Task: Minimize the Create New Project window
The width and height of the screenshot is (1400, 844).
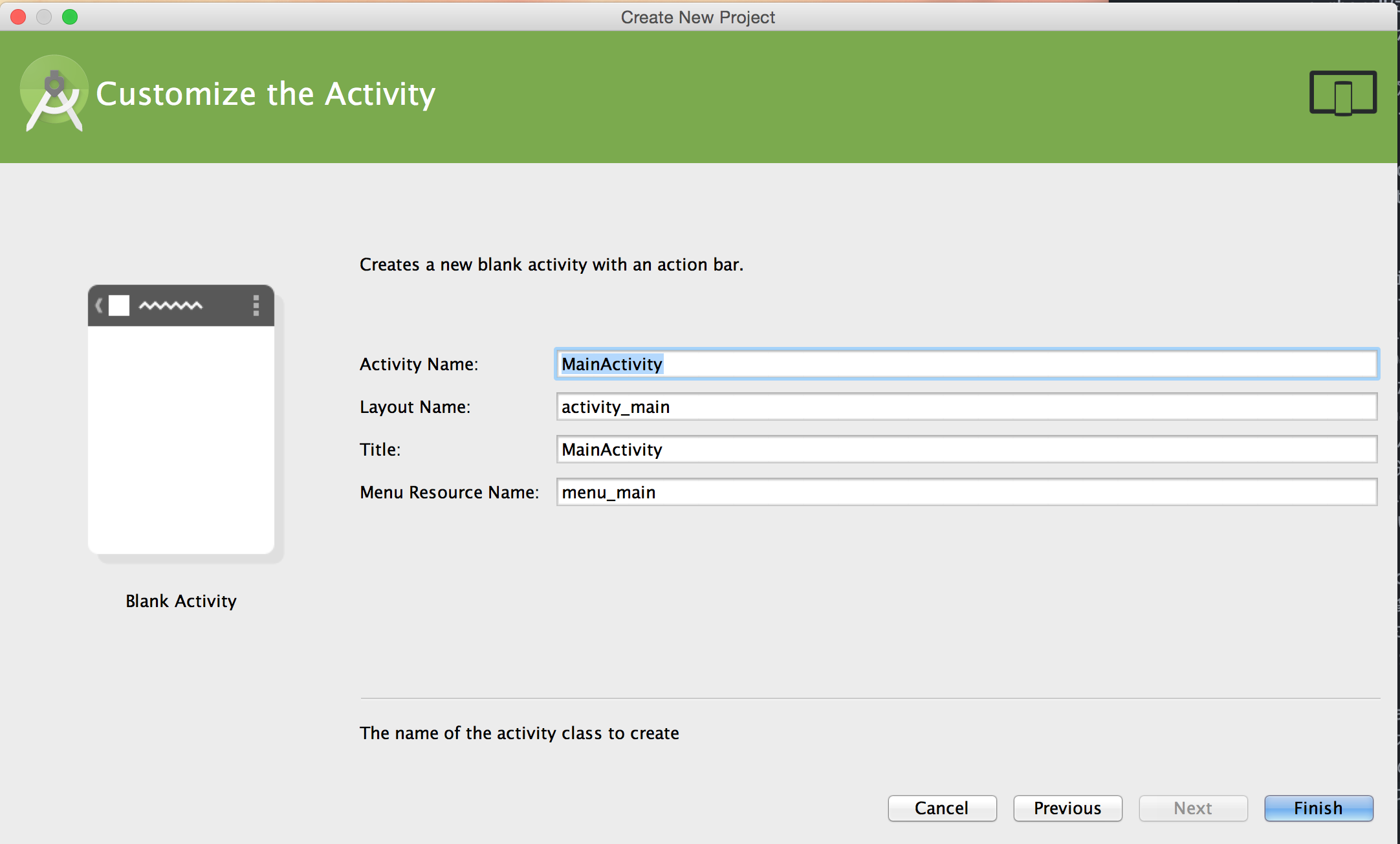Action: pyautogui.click(x=44, y=17)
